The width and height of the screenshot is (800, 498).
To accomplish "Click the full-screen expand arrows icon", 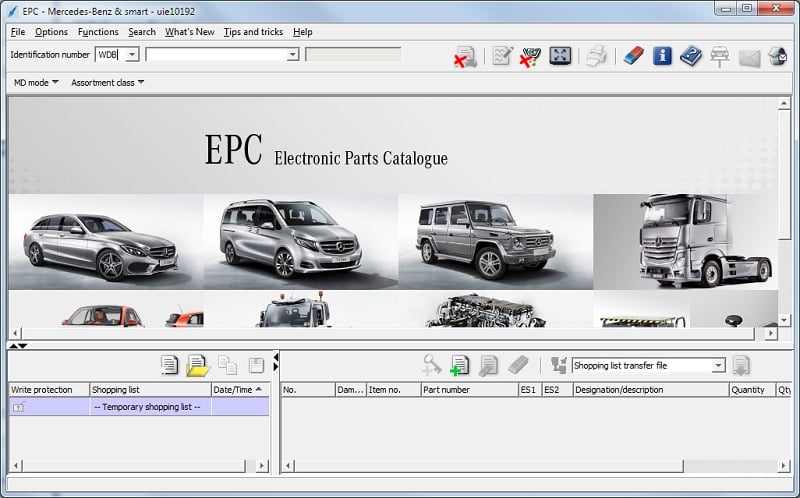I will click(x=561, y=56).
